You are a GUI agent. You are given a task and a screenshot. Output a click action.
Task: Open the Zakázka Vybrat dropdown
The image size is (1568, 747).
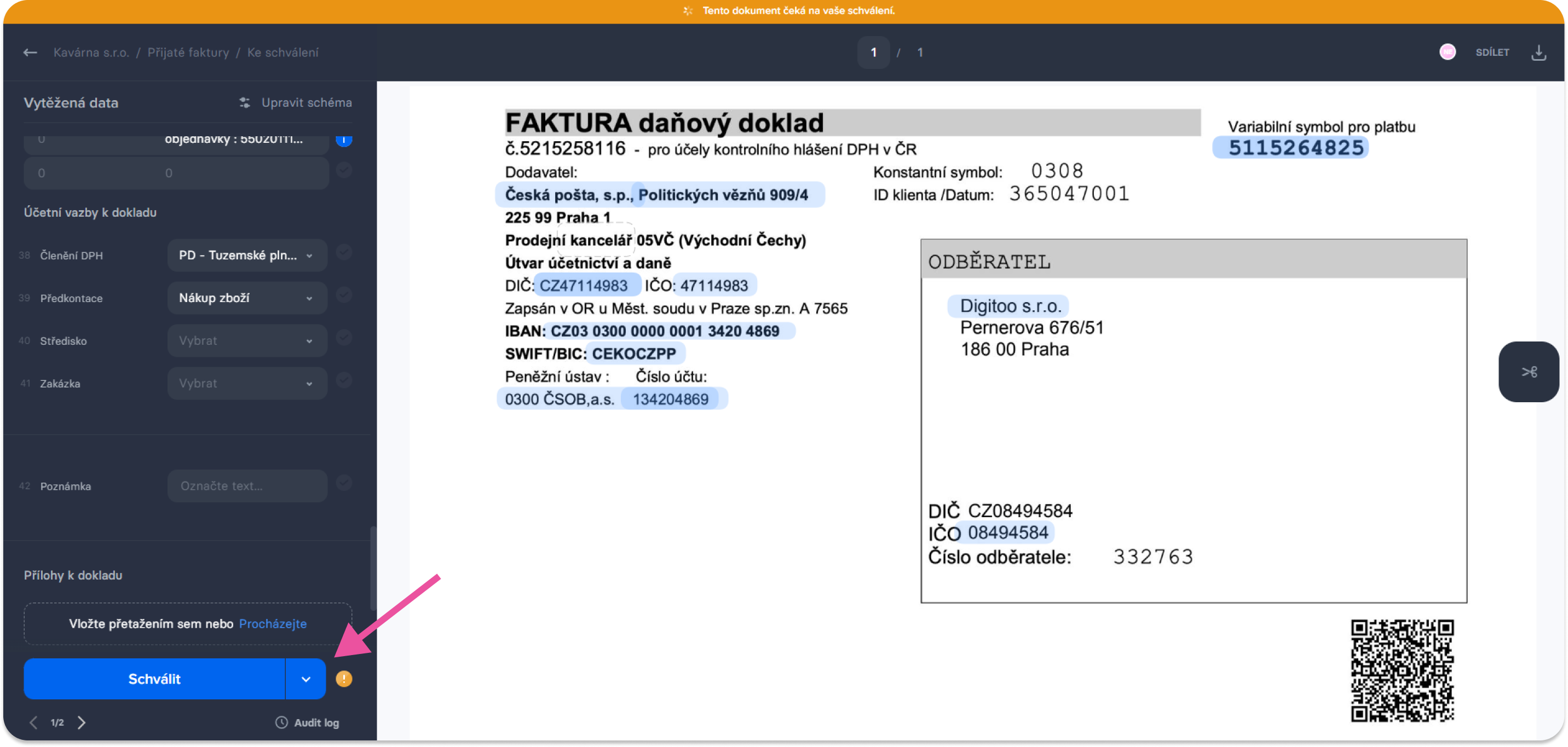[247, 383]
